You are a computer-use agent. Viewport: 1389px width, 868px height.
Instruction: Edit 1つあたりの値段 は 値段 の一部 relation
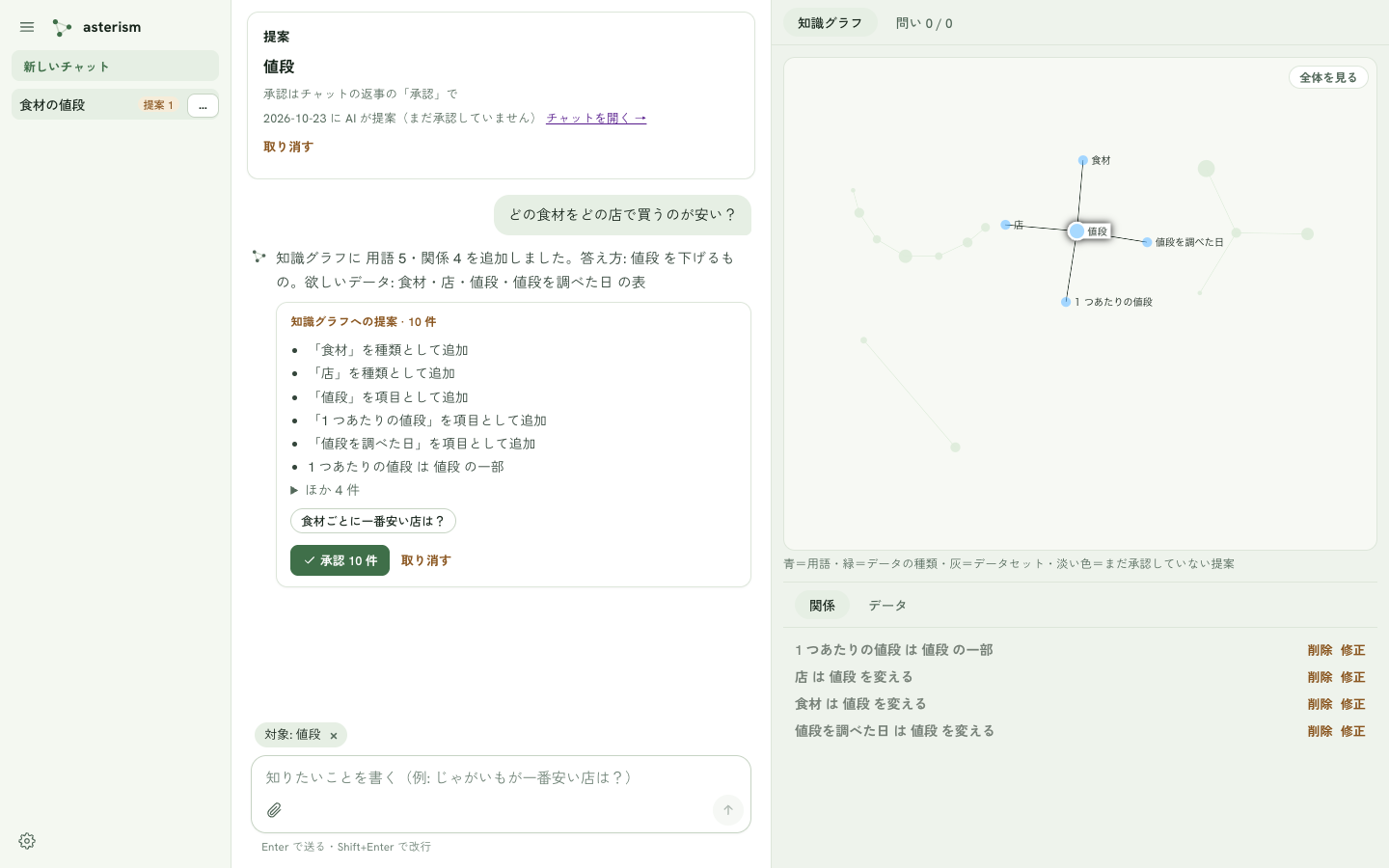(1352, 650)
